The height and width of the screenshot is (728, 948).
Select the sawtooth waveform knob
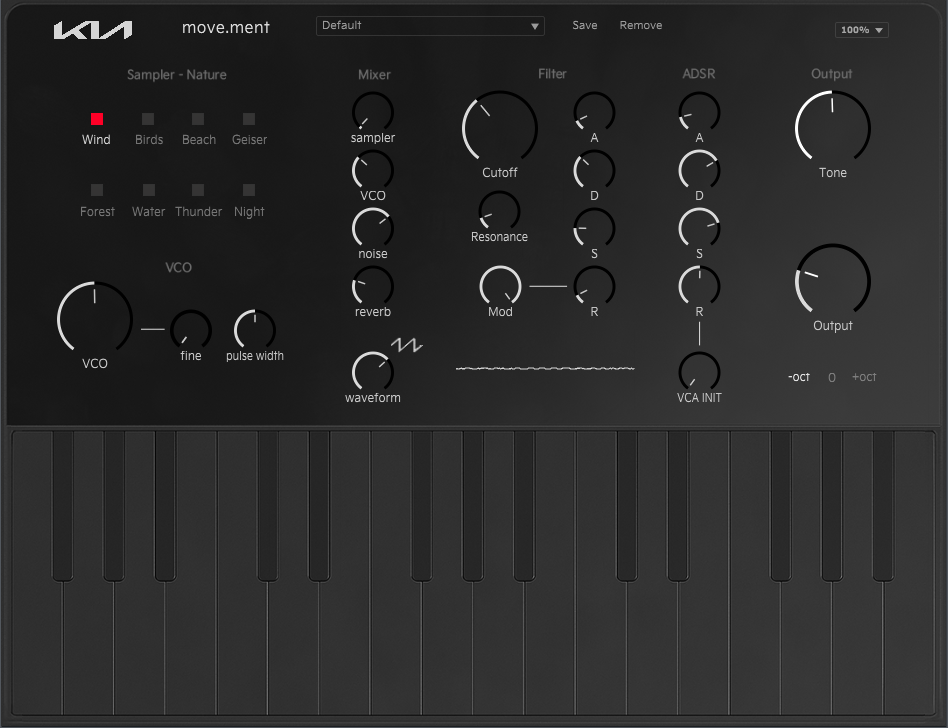tap(373, 372)
